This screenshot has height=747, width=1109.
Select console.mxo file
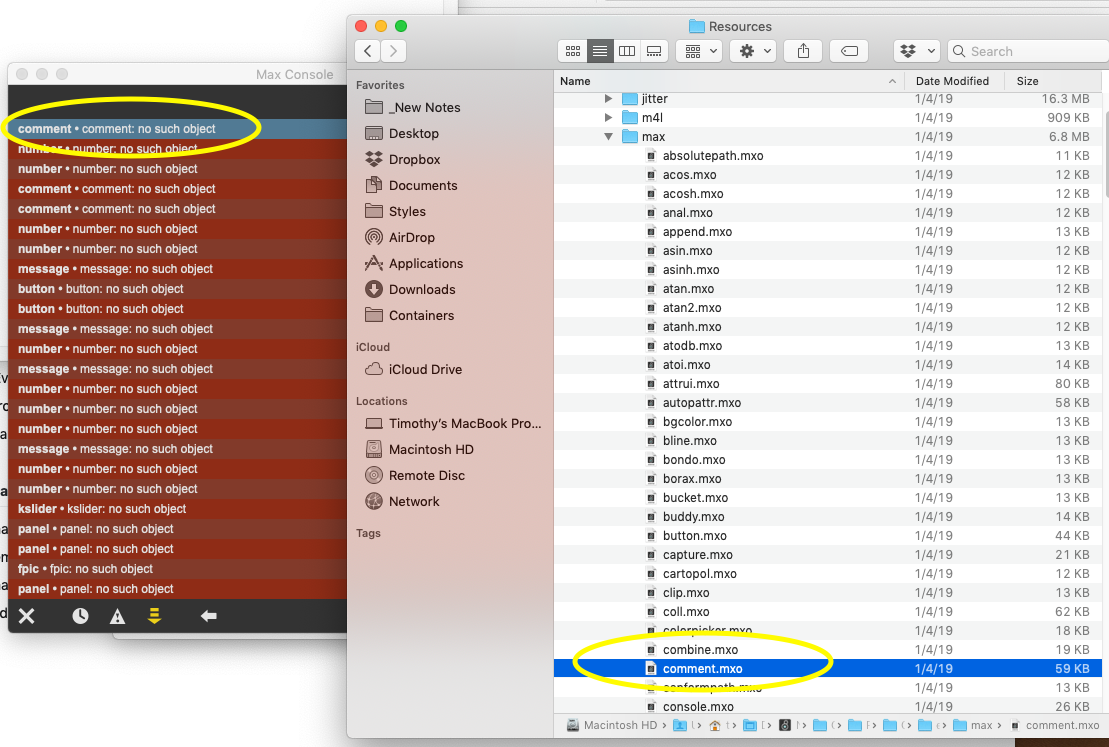pos(828,707)
